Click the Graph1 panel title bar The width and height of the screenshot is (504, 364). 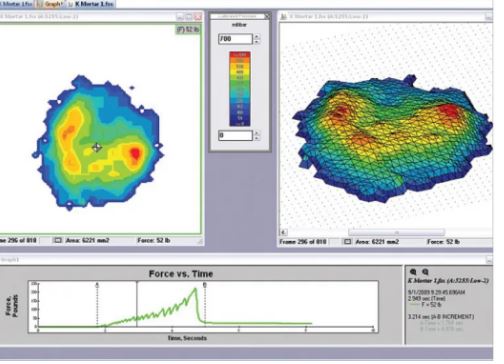coord(247,259)
